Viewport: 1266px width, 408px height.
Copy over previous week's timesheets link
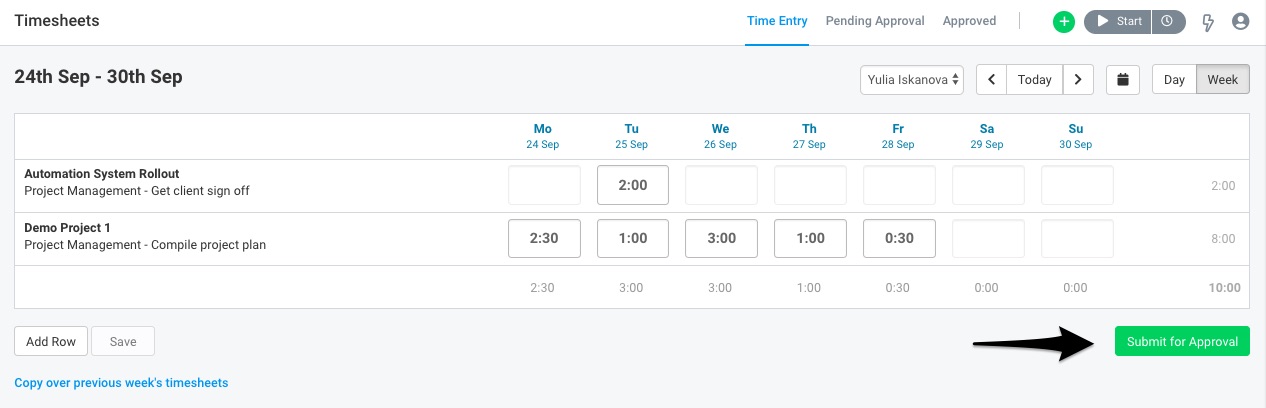point(121,383)
